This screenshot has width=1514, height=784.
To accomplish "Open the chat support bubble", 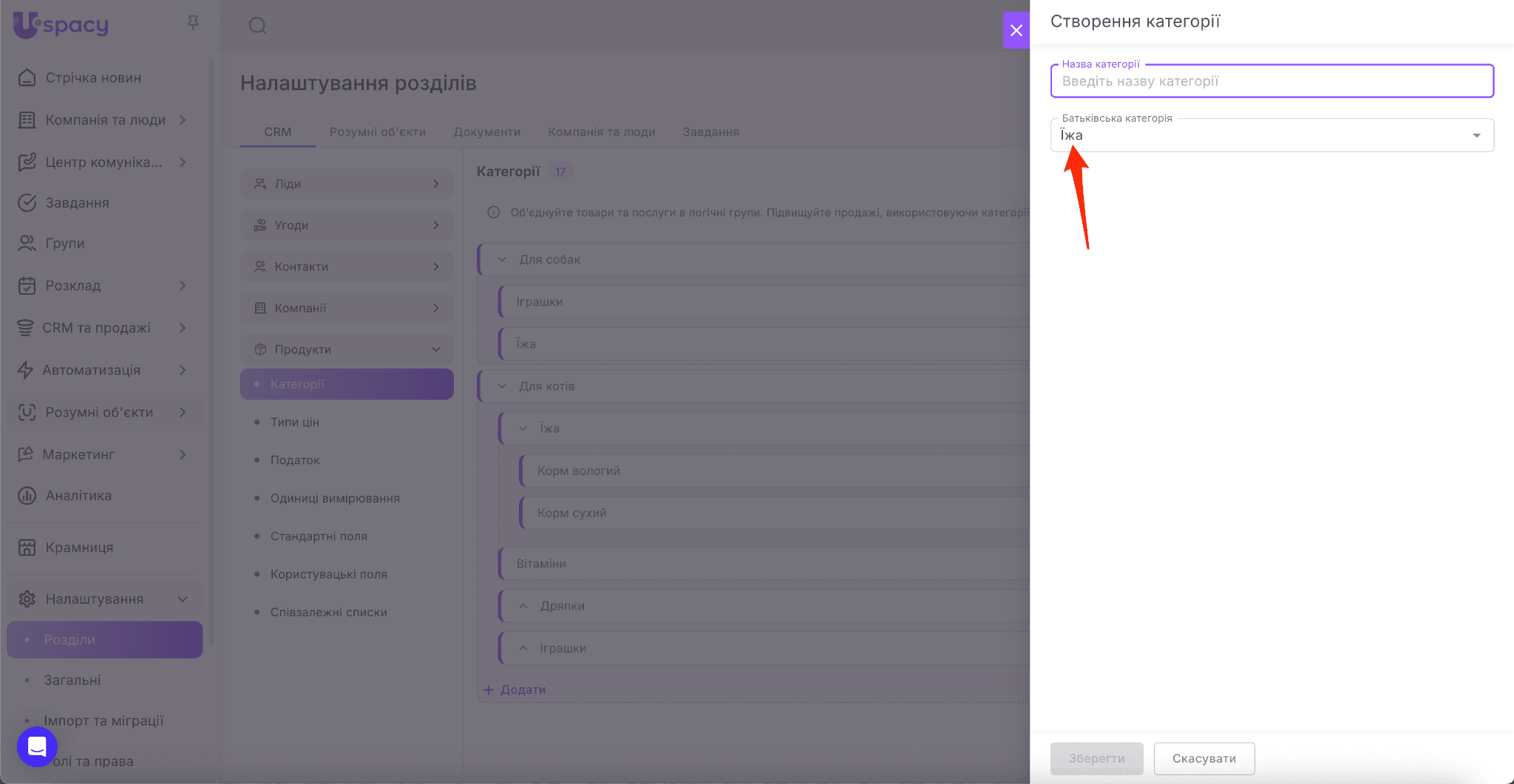I will (37, 746).
